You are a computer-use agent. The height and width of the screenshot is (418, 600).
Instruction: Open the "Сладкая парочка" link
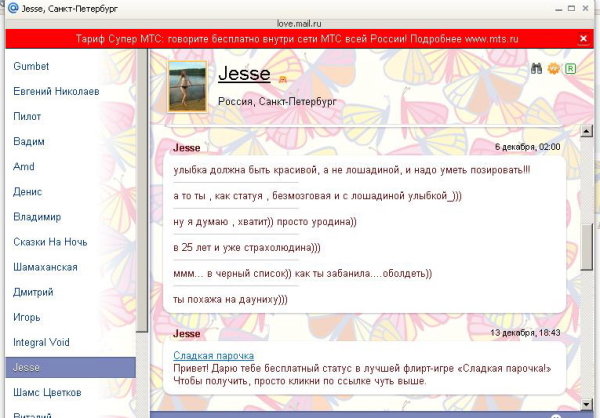(213, 355)
